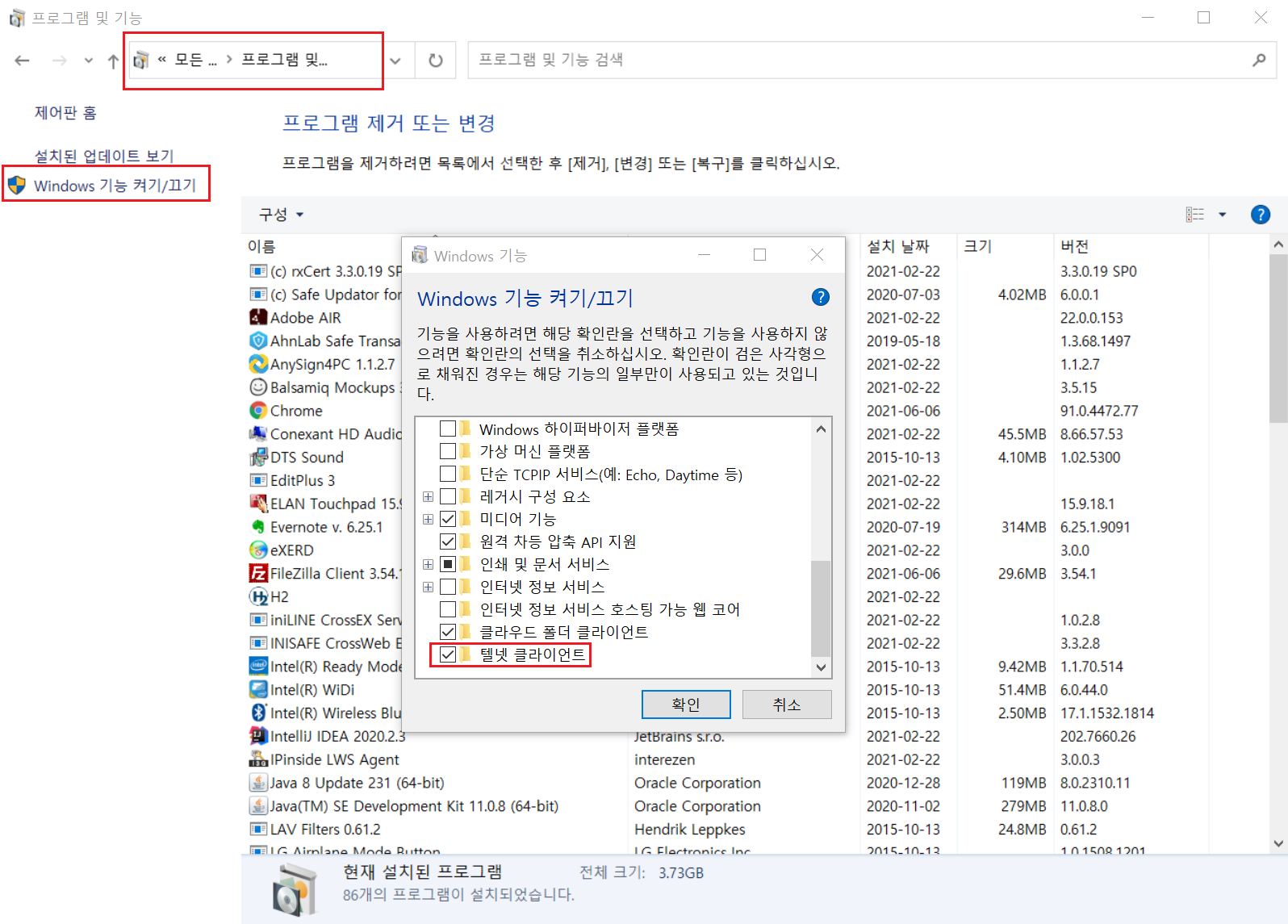Sort by the 크기 column header
Image resolution: width=1288 pixels, height=924 pixels.
(x=977, y=246)
